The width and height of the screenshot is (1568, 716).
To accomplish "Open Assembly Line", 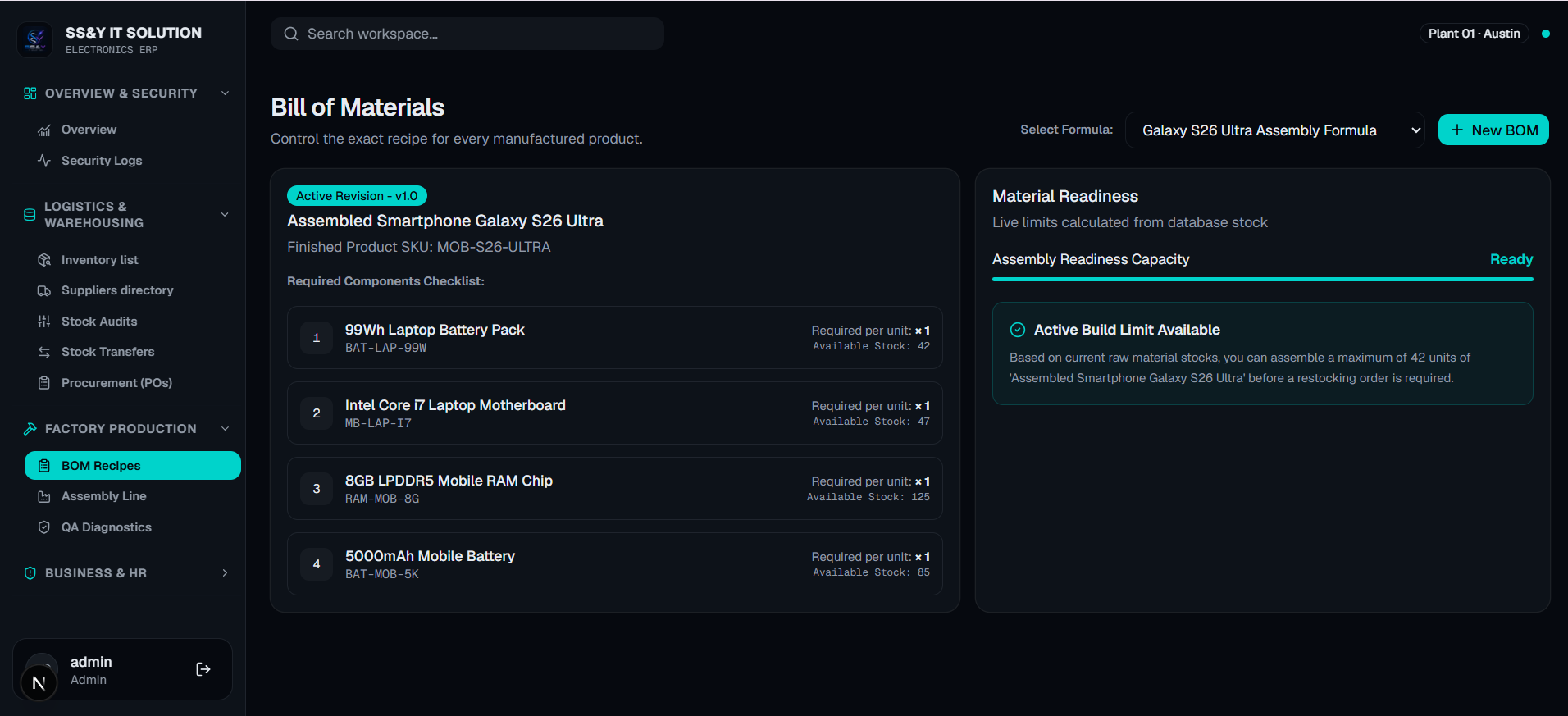I will point(133,496).
